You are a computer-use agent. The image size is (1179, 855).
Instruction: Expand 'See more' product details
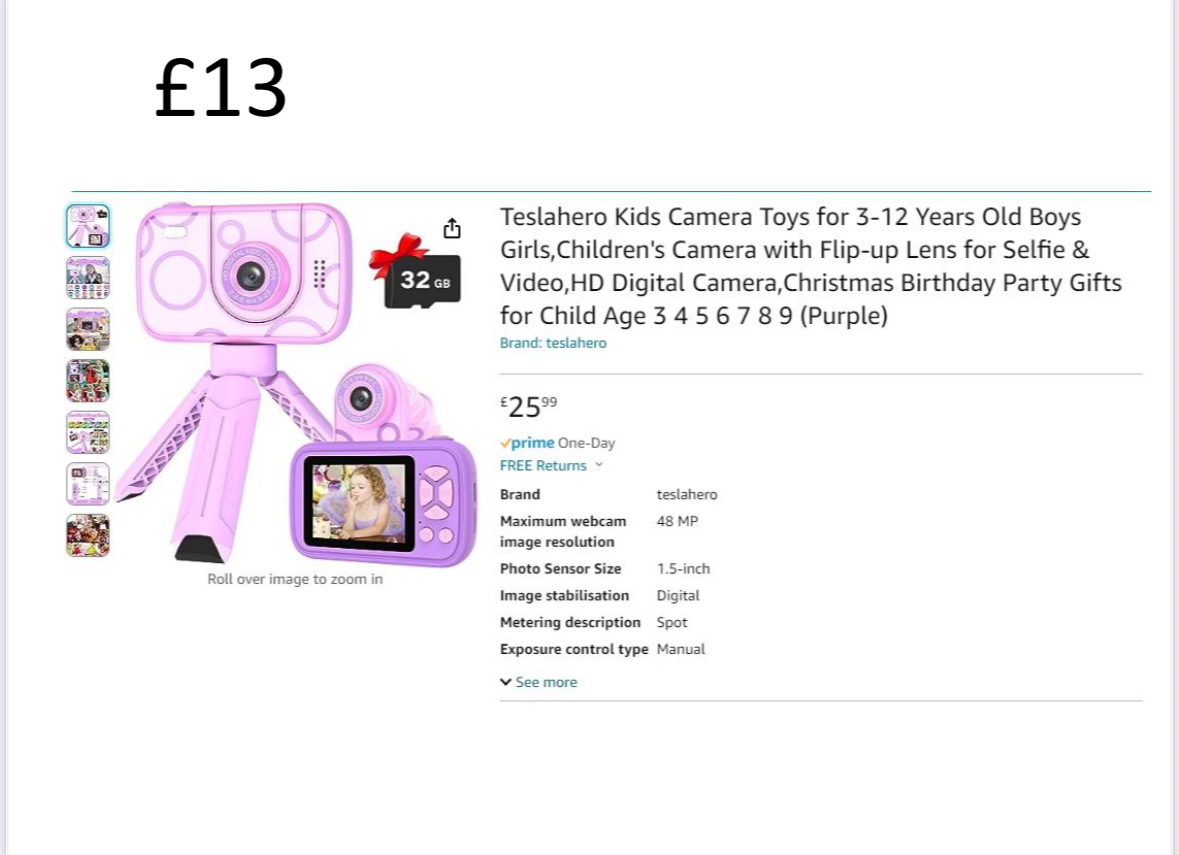click(x=539, y=682)
